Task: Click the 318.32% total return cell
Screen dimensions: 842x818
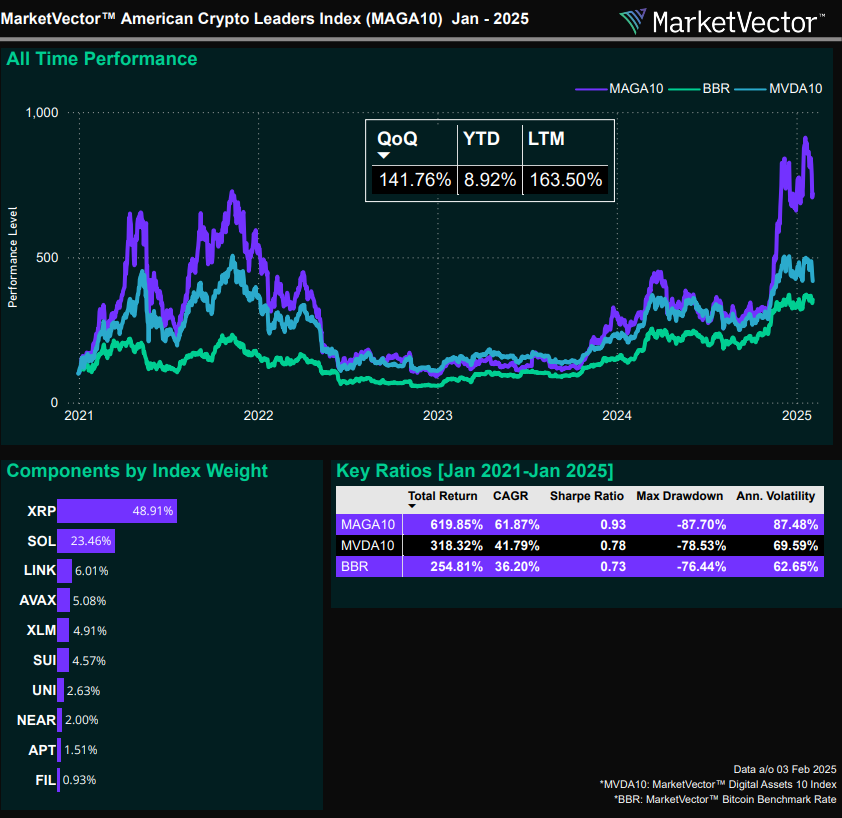Action: [x=456, y=546]
